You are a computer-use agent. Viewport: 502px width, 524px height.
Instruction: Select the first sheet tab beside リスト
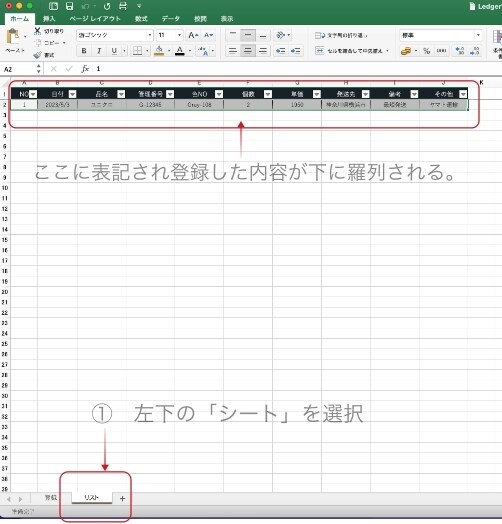51,498
